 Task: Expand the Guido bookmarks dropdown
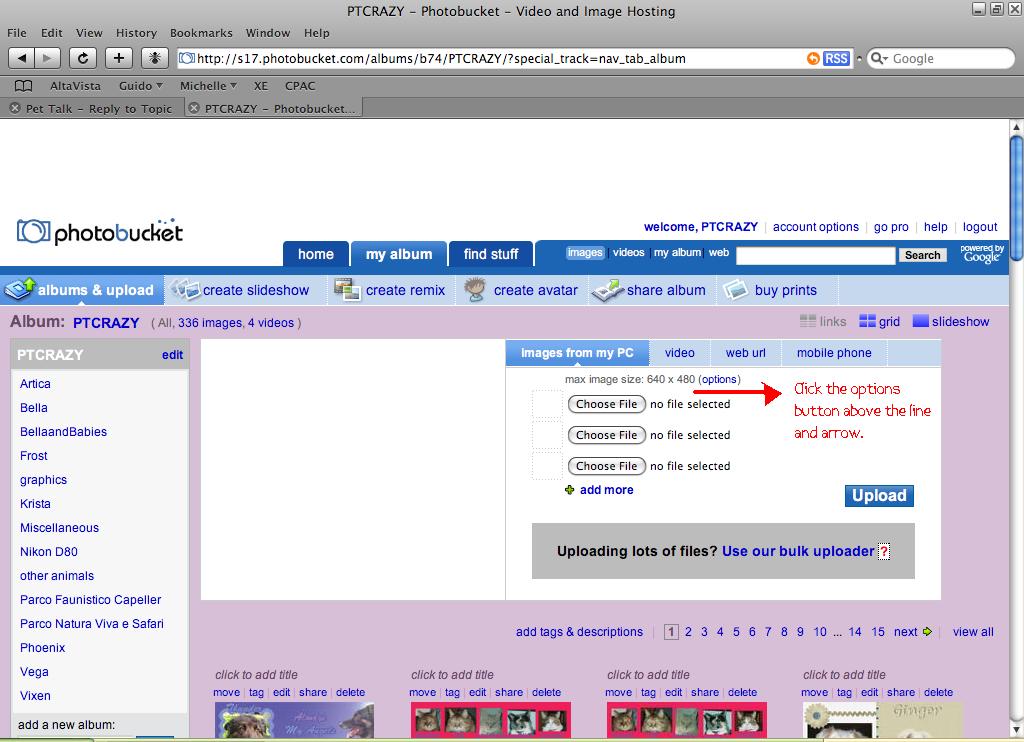[x=141, y=86]
